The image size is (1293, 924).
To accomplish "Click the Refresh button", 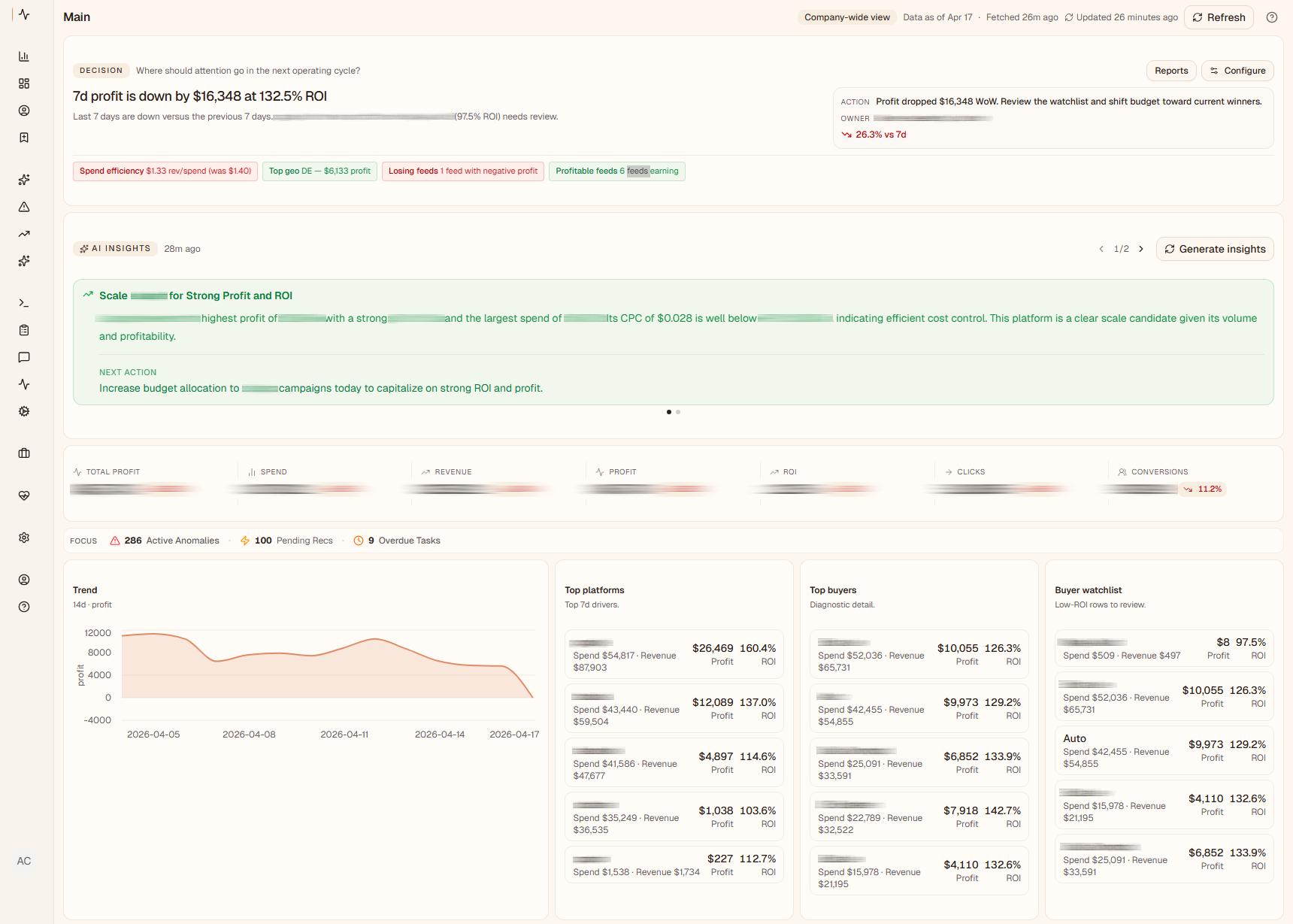I will [1219, 17].
